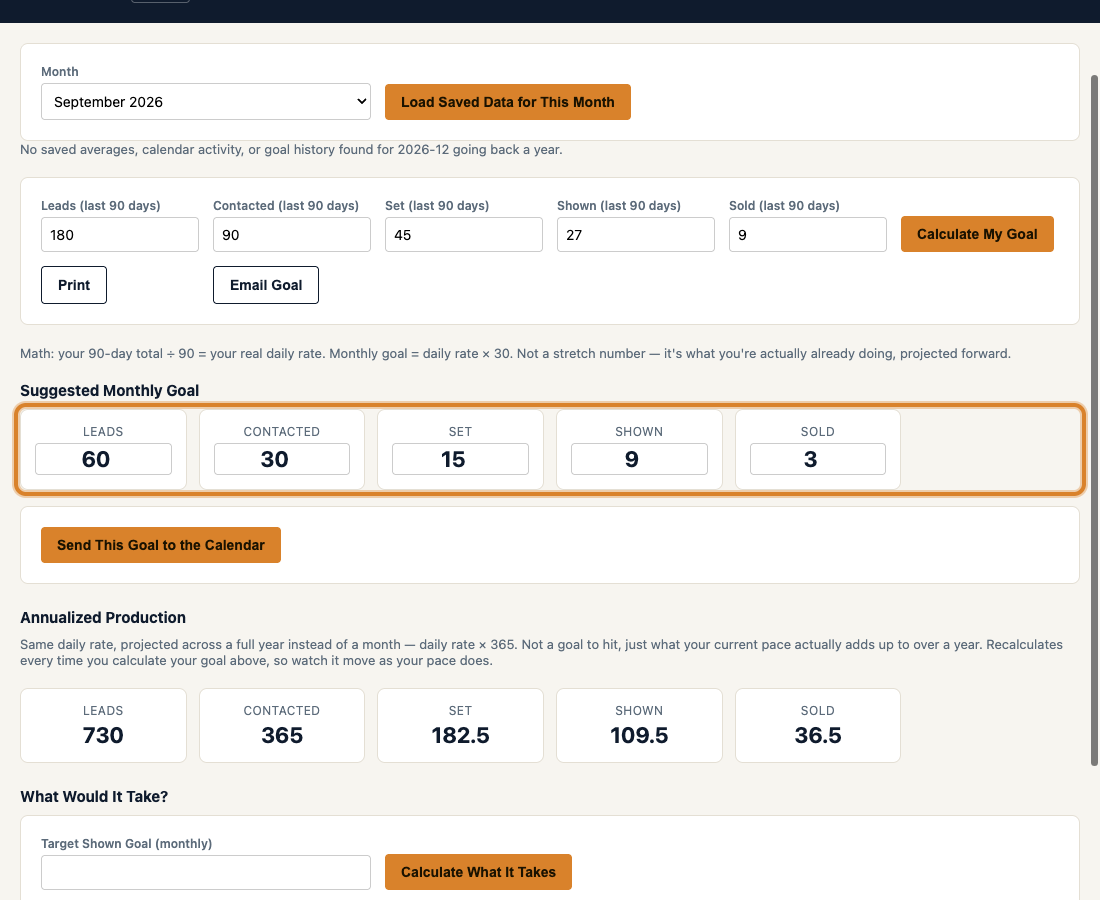Viewport: 1100px width, 900px height.
Task: Click the 'No saved averages' status message
Action: click(291, 149)
